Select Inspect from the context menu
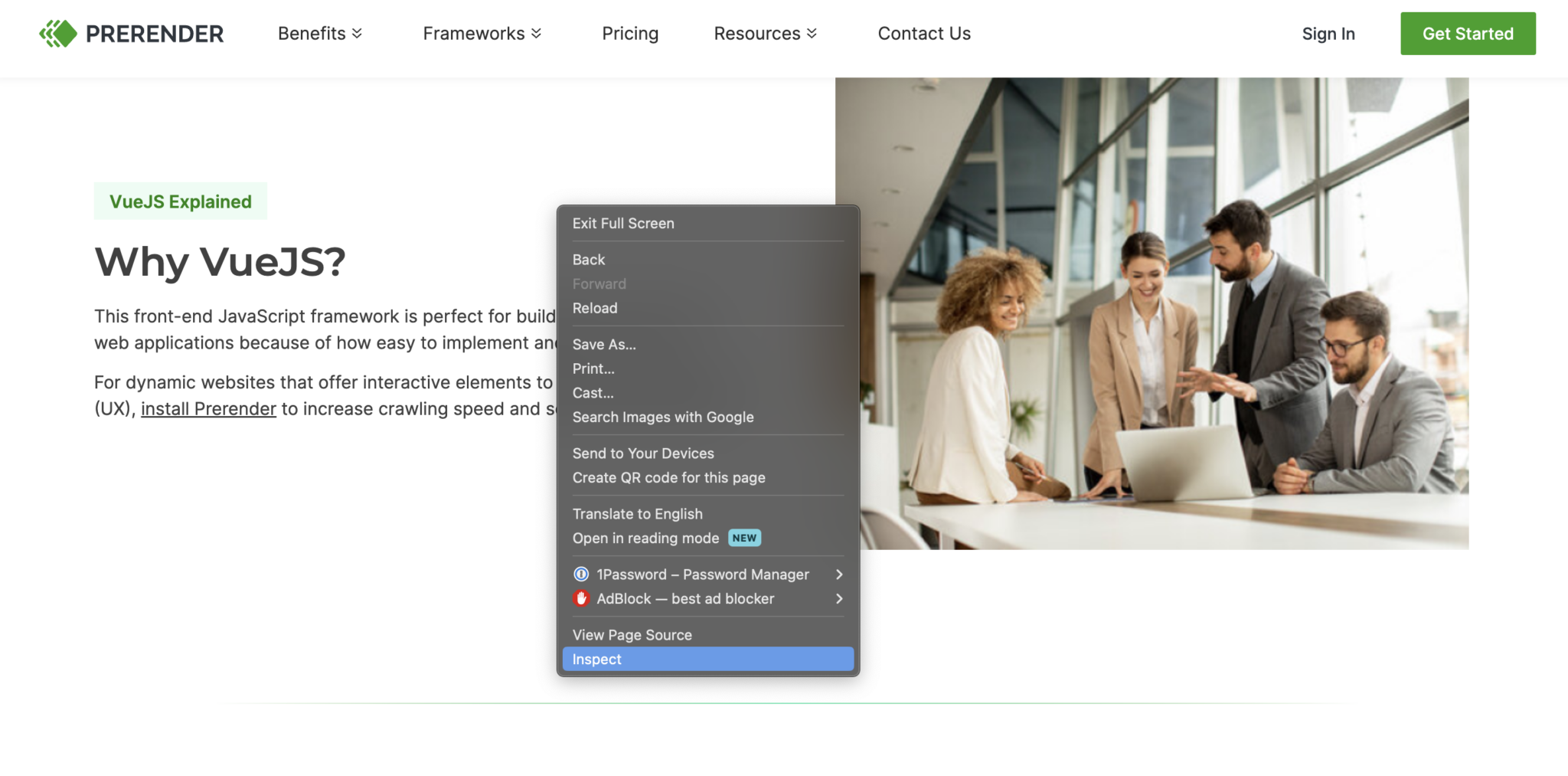 pos(597,660)
